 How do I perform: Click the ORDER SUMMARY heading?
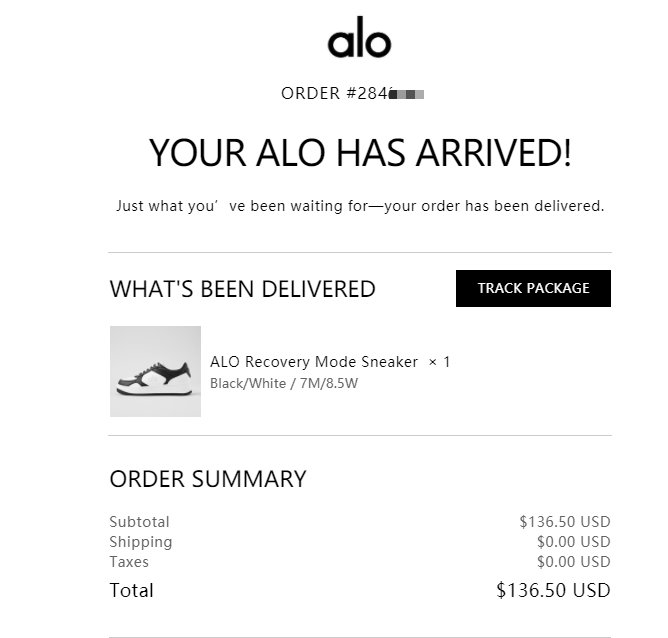[x=208, y=479]
